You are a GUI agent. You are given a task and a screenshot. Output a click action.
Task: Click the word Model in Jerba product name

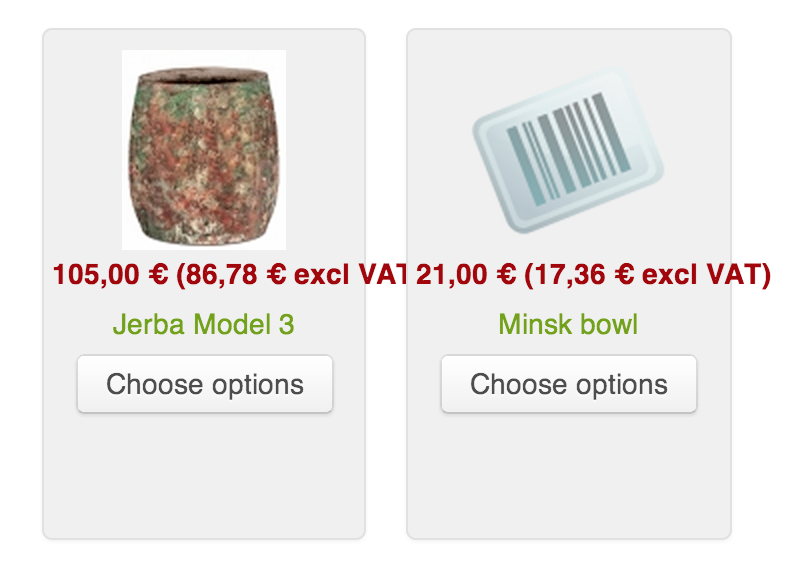point(232,325)
